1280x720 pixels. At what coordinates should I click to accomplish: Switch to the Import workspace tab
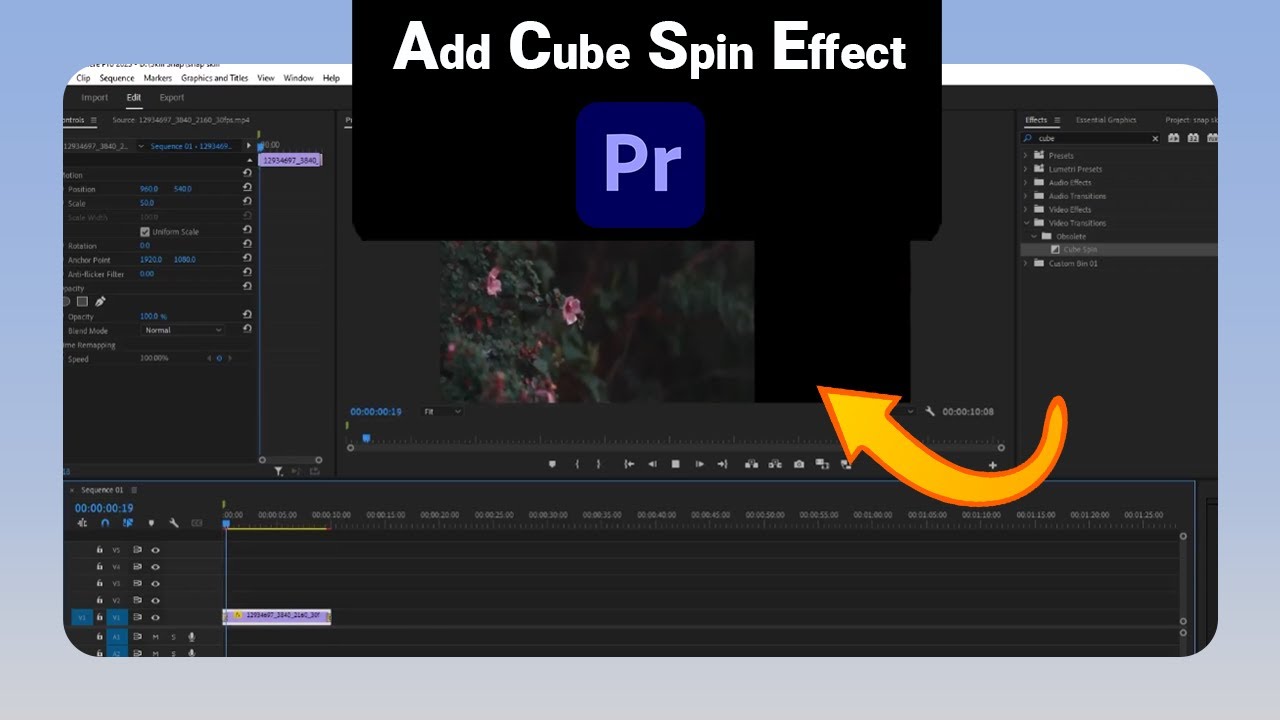pos(95,98)
